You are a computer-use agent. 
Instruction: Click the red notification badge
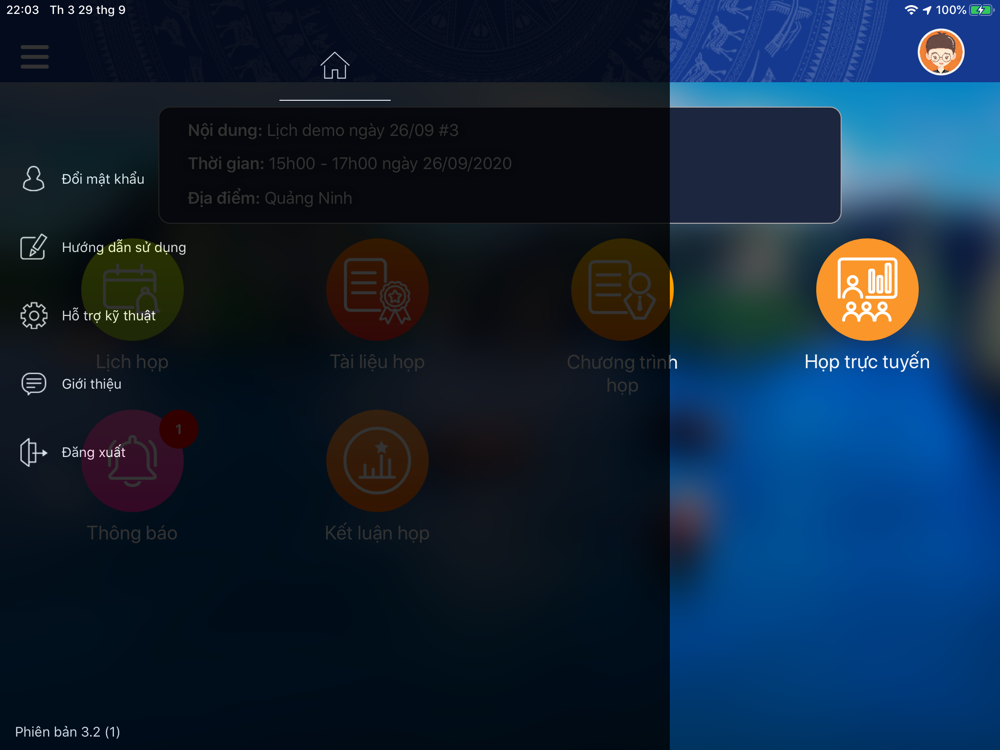point(179,429)
